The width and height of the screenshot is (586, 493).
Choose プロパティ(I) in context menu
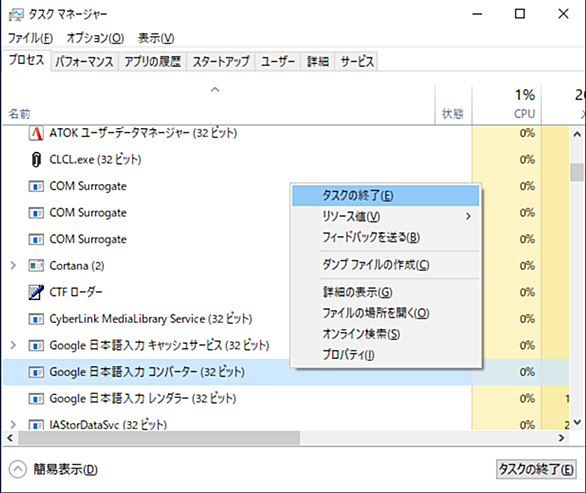(386, 355)
